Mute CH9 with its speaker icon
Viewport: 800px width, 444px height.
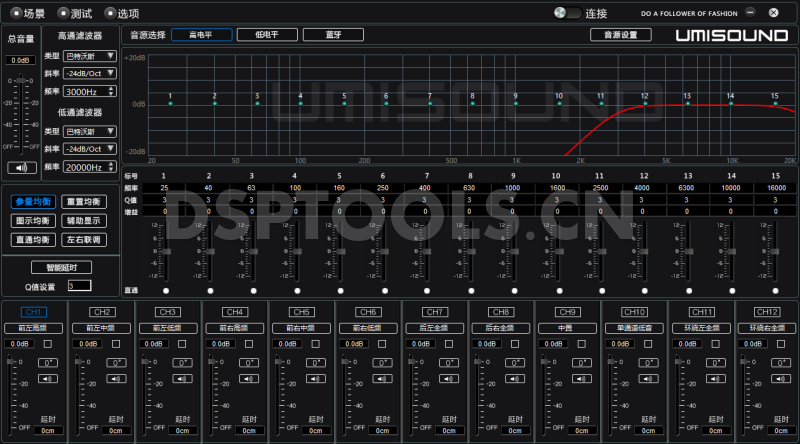click(x=582, y=379)
